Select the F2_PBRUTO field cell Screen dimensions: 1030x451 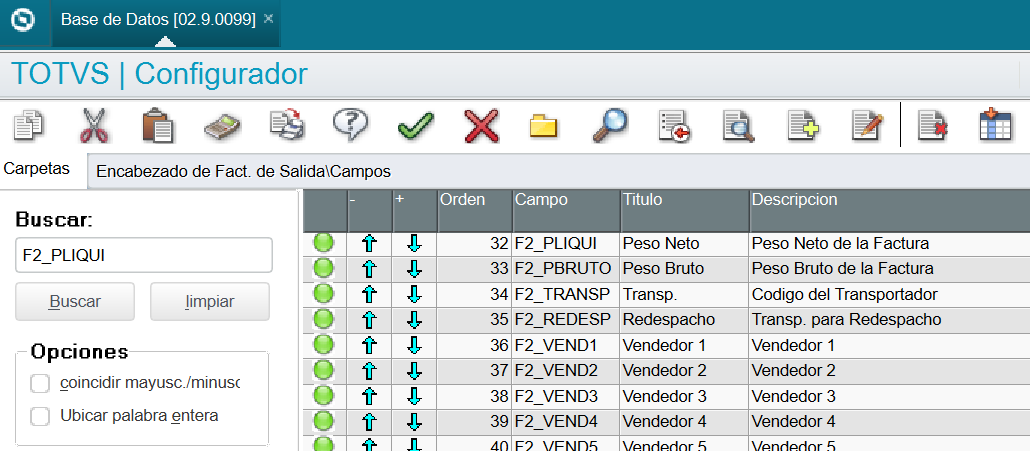point(566,269)
